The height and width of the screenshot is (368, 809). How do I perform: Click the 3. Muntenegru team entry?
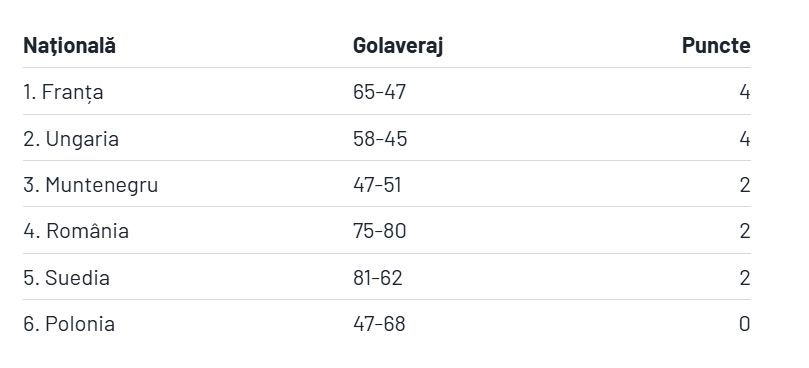tap(90, 185)
